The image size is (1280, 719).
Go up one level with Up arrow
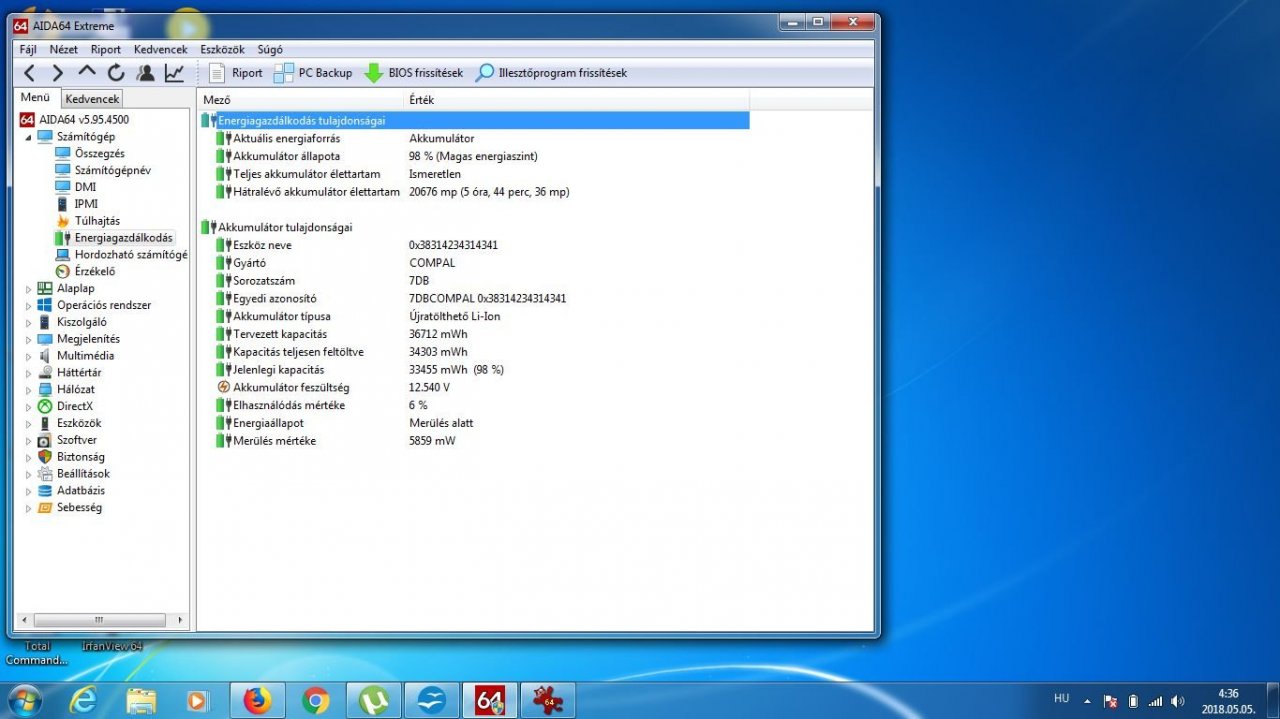[x=87, y=73]
